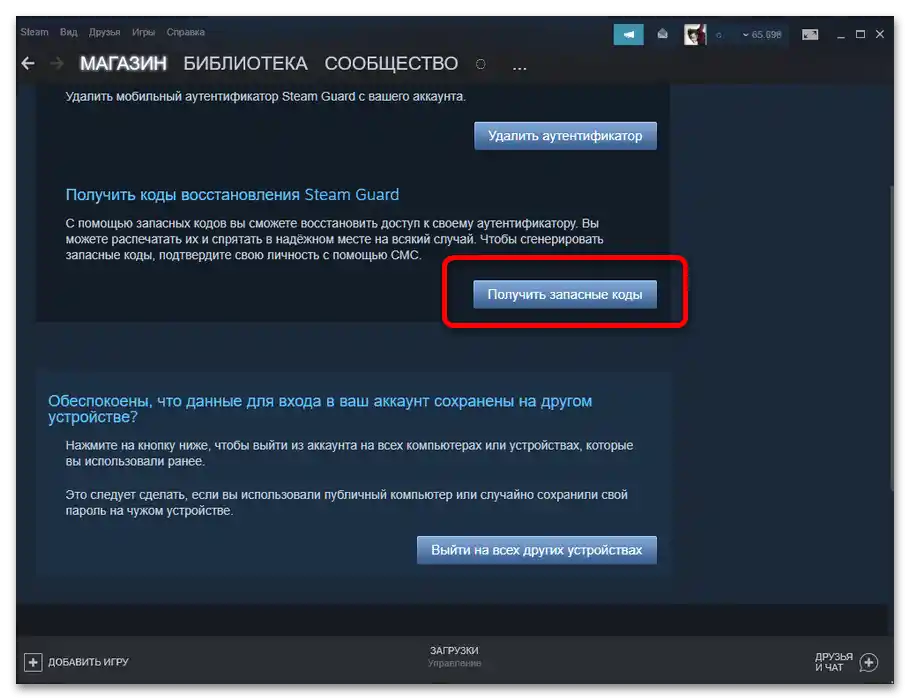Click ДОБАВИТЬ ИГРУ label

[x=88, y=662]
